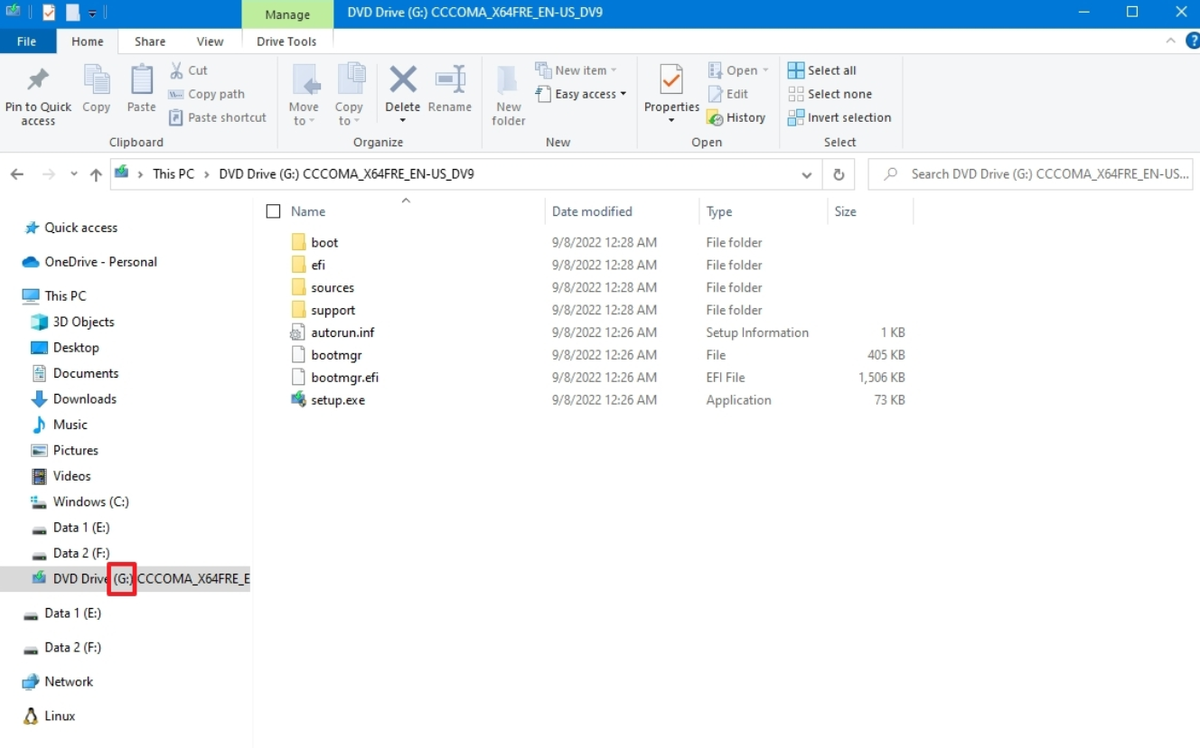Refresh the current folder view
This screenshot has height=748, width=1200.
coord(839,174)
